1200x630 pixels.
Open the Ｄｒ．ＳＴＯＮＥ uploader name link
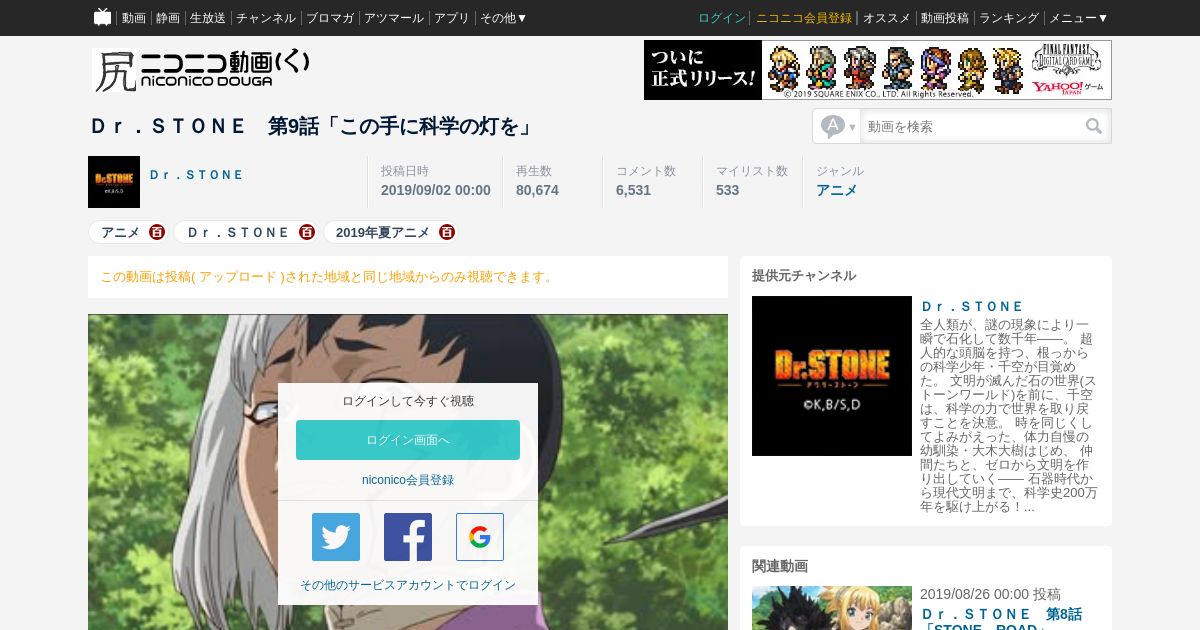[197, 175]
